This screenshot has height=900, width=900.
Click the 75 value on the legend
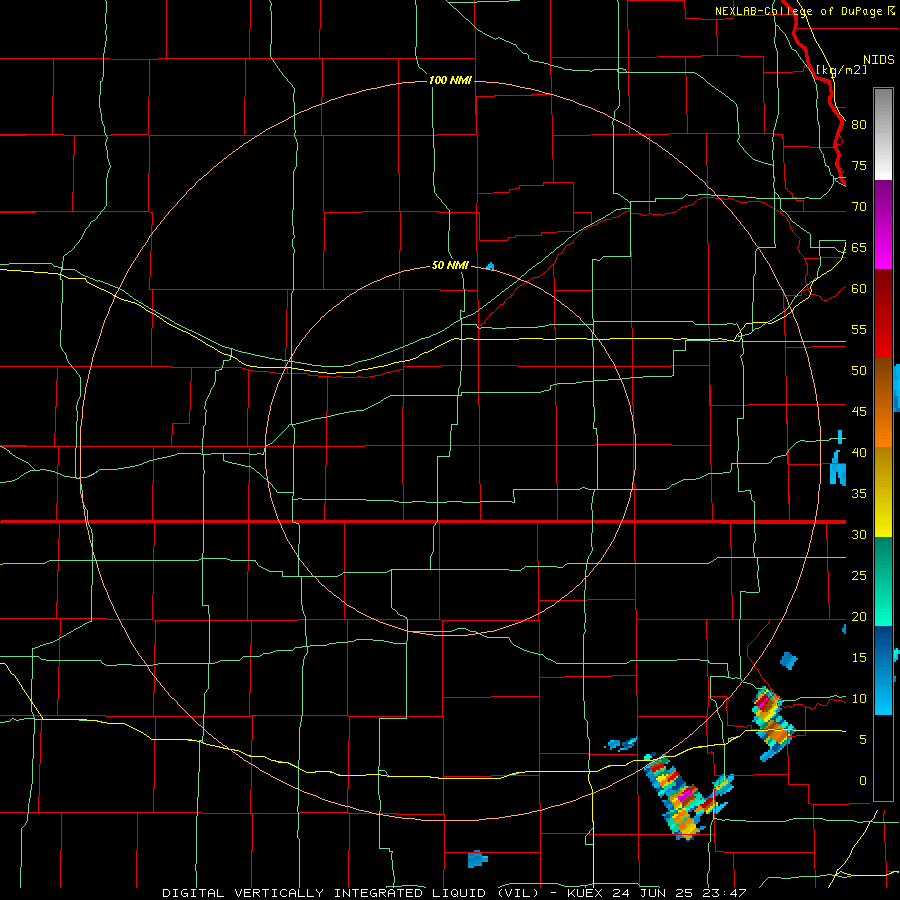coord(859,165)
